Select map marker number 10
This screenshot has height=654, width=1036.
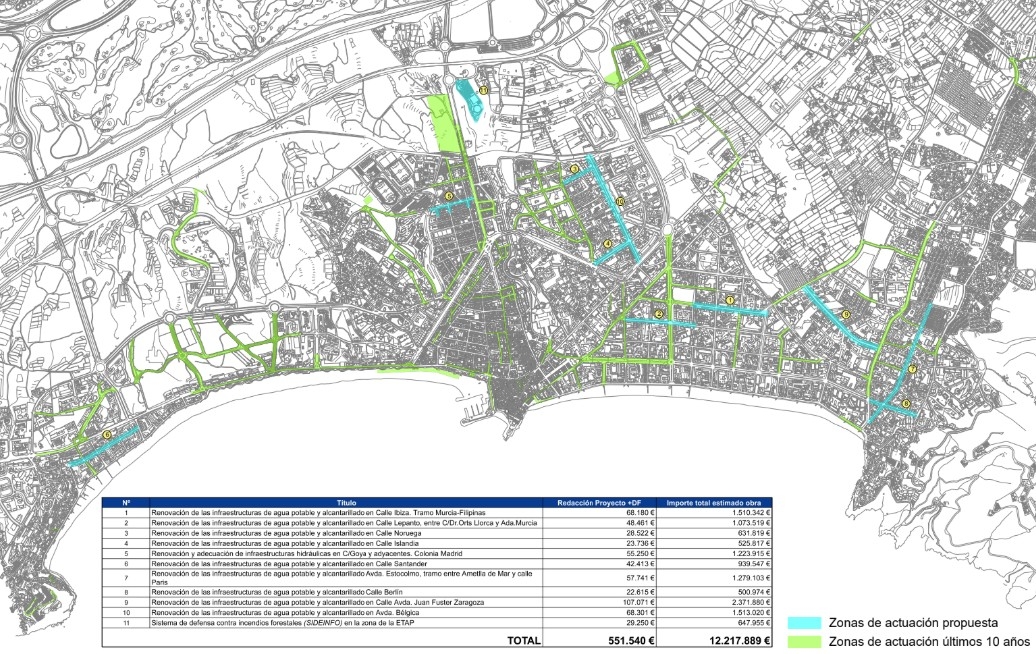point(620,202)
